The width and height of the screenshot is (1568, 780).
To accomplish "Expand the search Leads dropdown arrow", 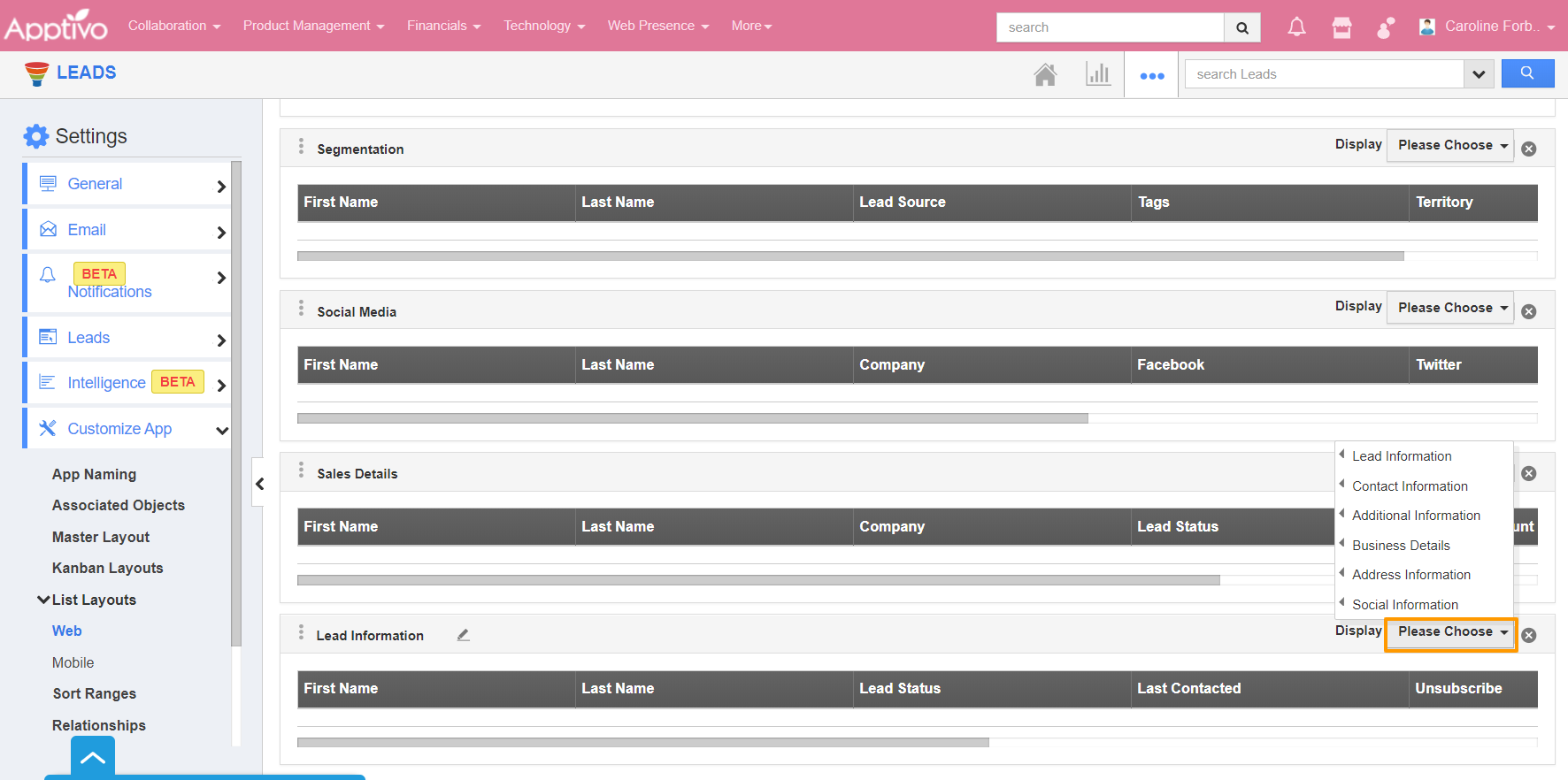I will point(1478,74).
